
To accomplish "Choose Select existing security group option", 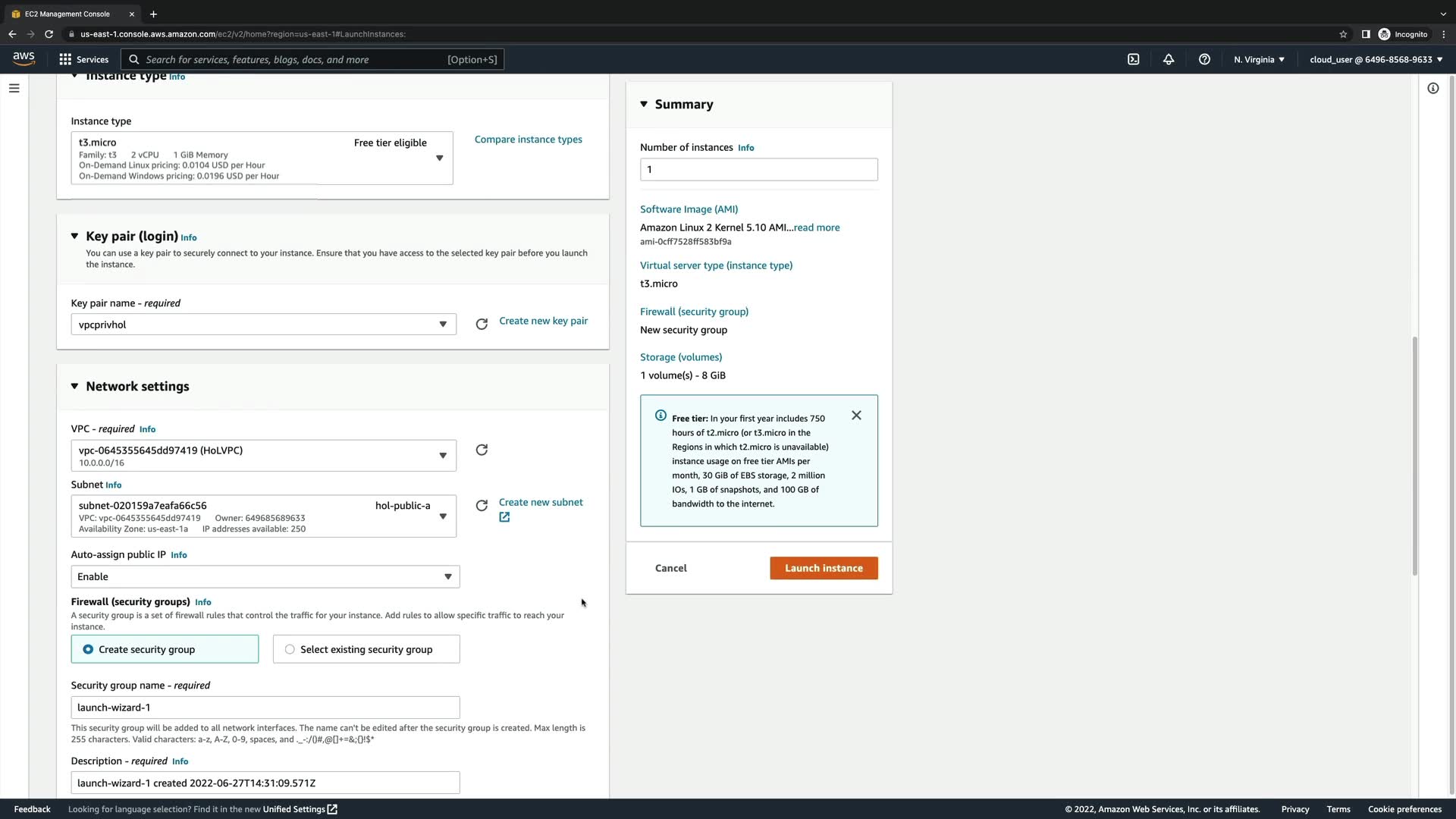I will pos(290,649).
